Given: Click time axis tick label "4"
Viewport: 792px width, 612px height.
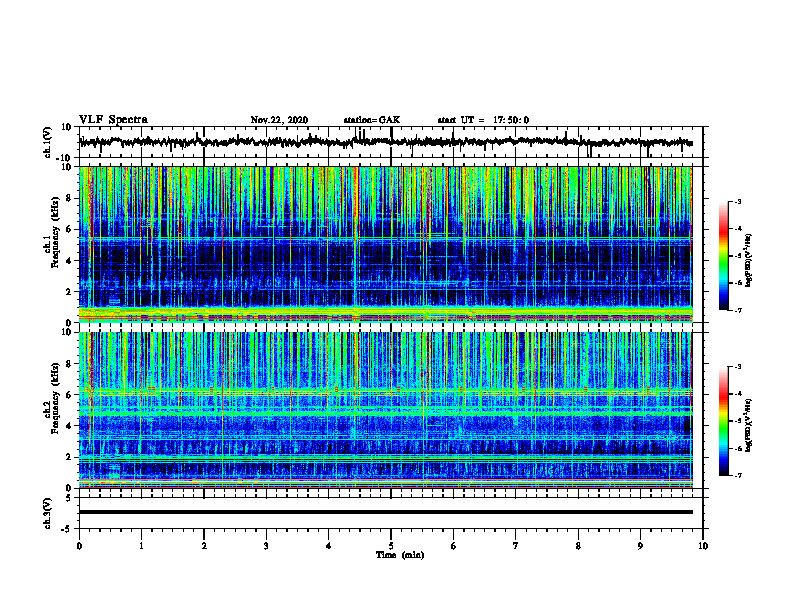Looking at the screenshot, I should tap(329, 546).
